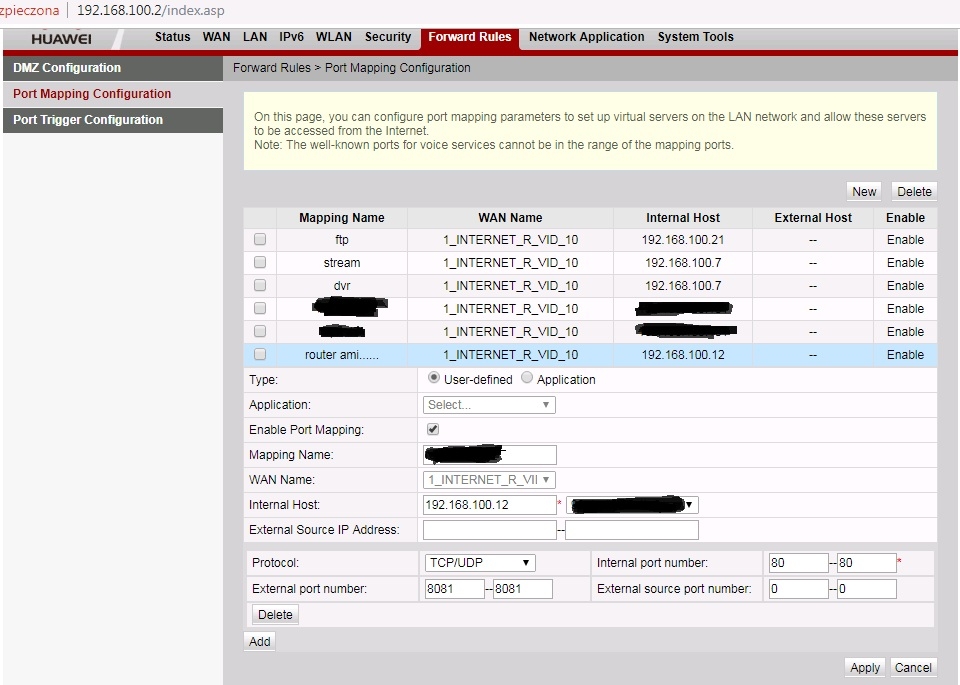This screenshot has width=960, height=685.
Task: Click the External Host column header
Action: (812, 218)
